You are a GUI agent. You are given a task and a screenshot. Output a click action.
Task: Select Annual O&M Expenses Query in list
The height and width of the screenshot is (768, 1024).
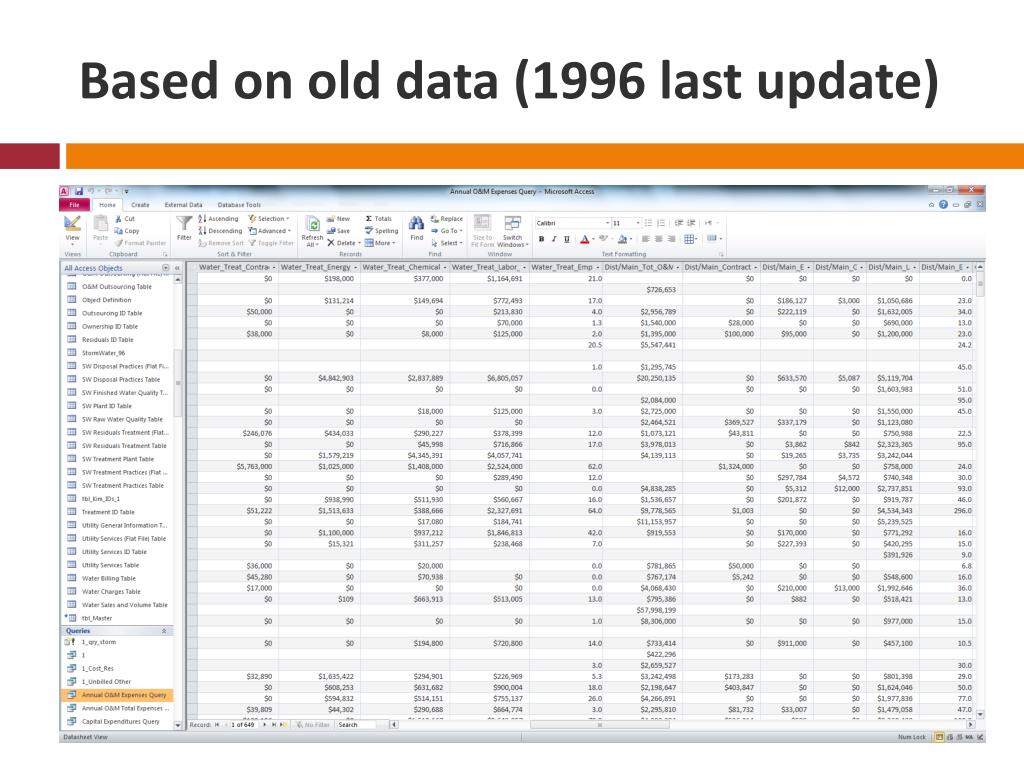click(x=117, y=695)
